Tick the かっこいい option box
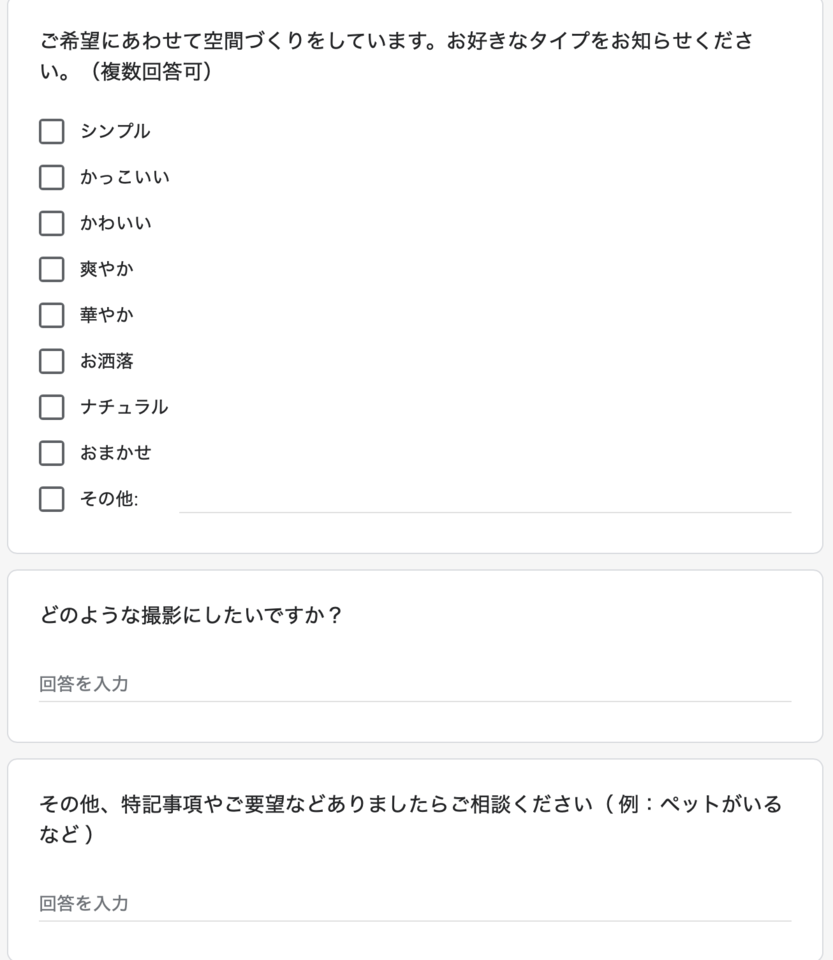833x960 pixels. [51, 178]
